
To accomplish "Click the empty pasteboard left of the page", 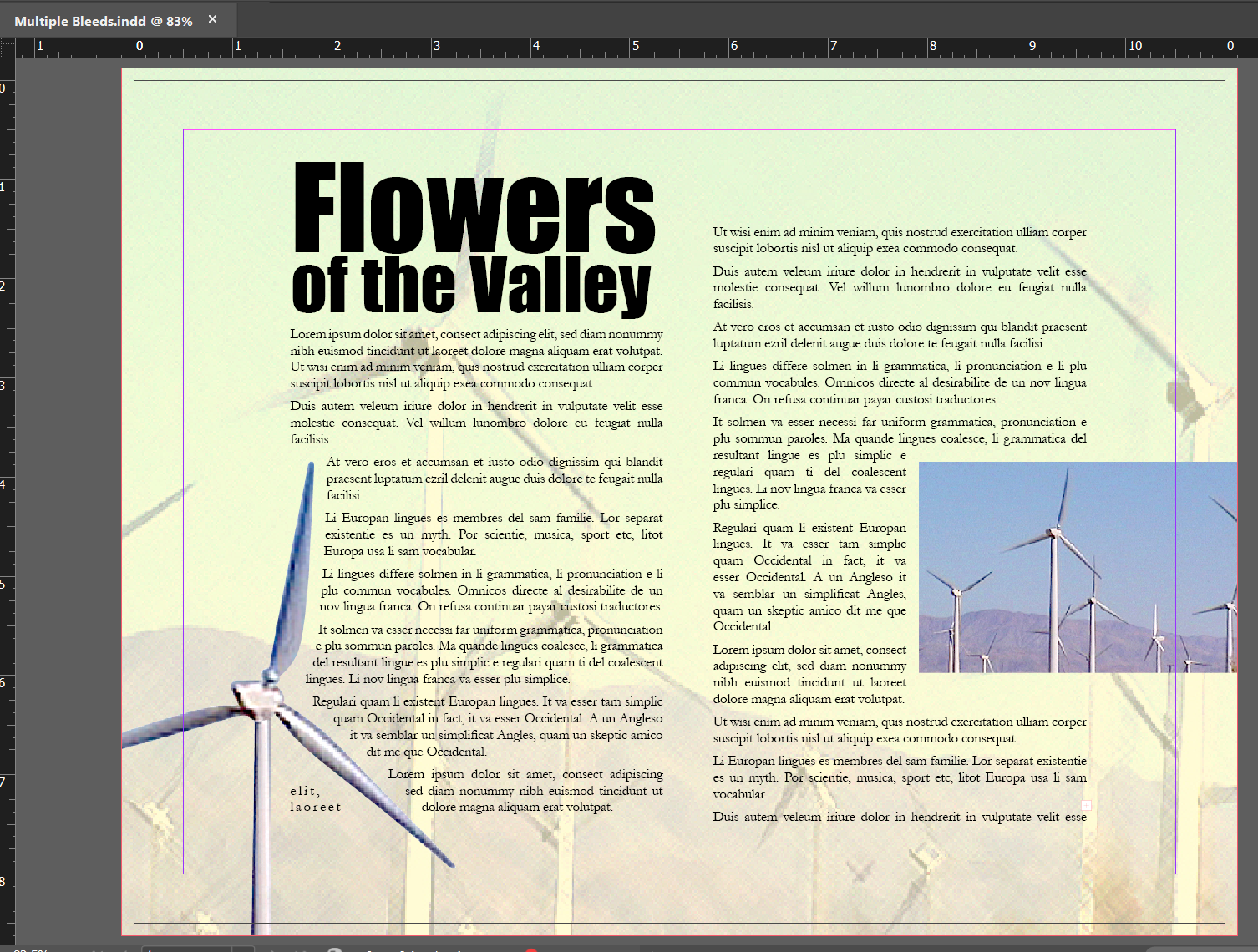I will [67, 501].
